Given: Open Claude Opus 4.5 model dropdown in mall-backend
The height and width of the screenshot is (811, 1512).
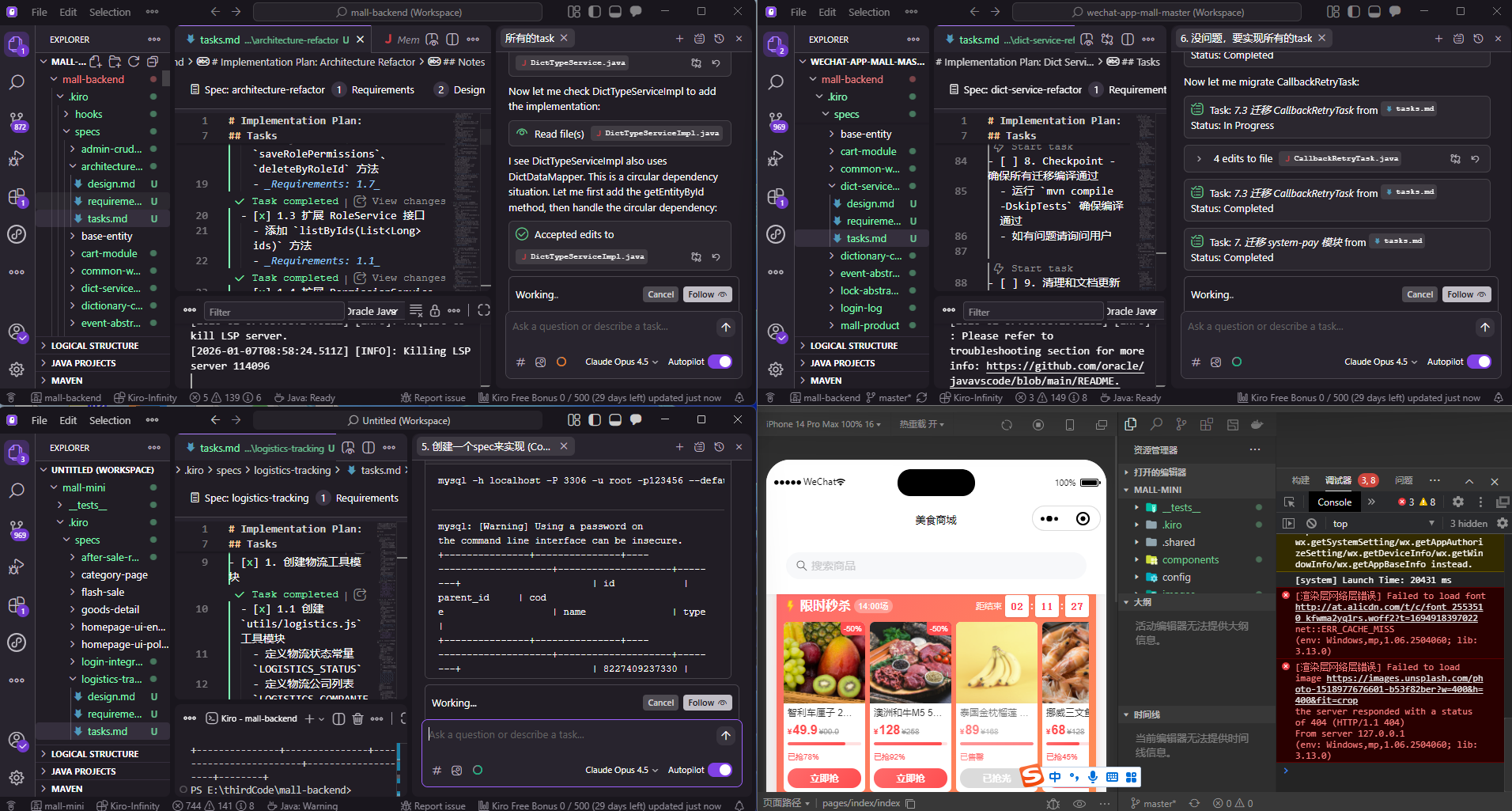Looking at the screenshot, I should pyautogui.click(x=621, y=362).
